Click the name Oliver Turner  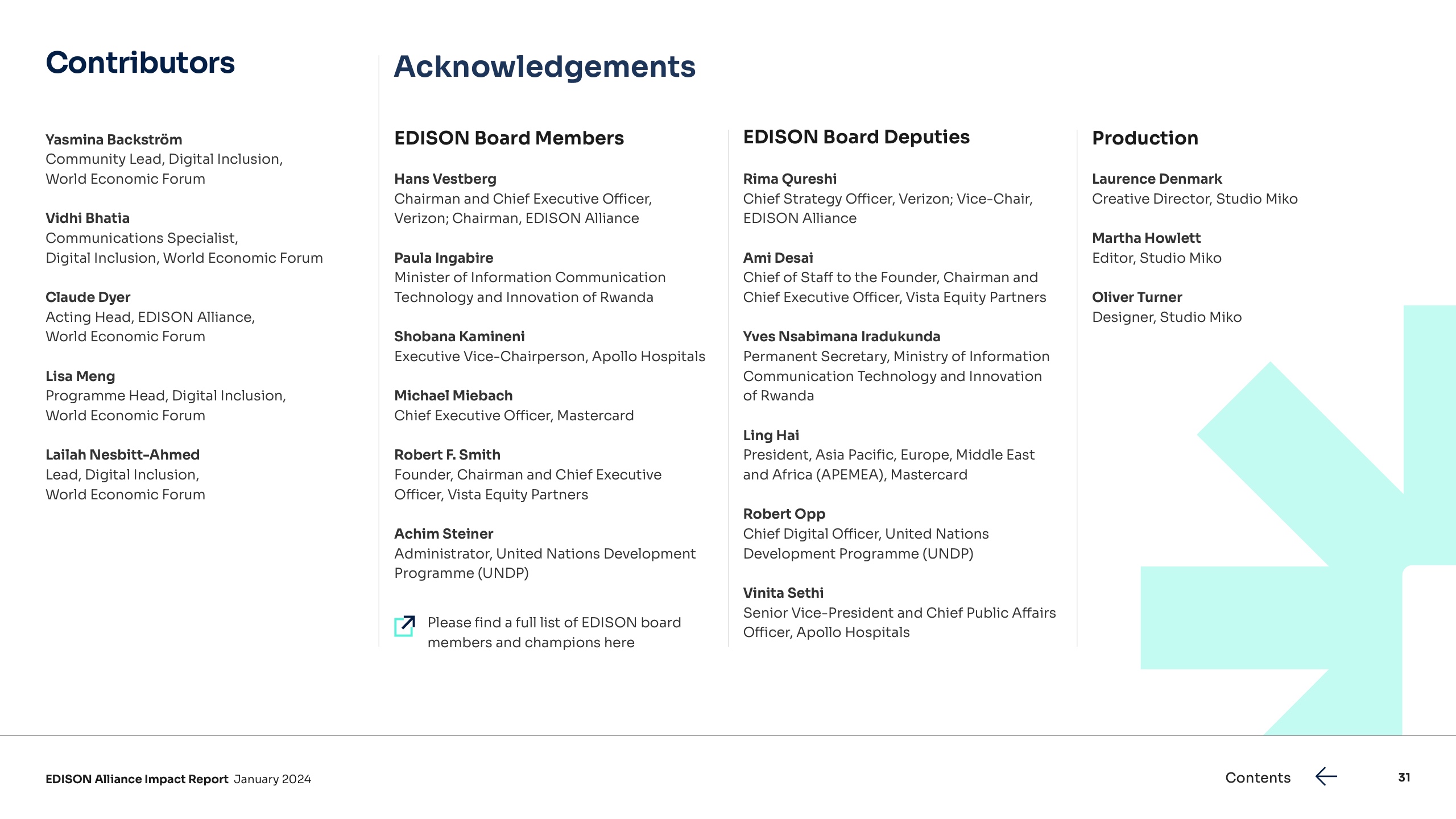coord(1136,297)
